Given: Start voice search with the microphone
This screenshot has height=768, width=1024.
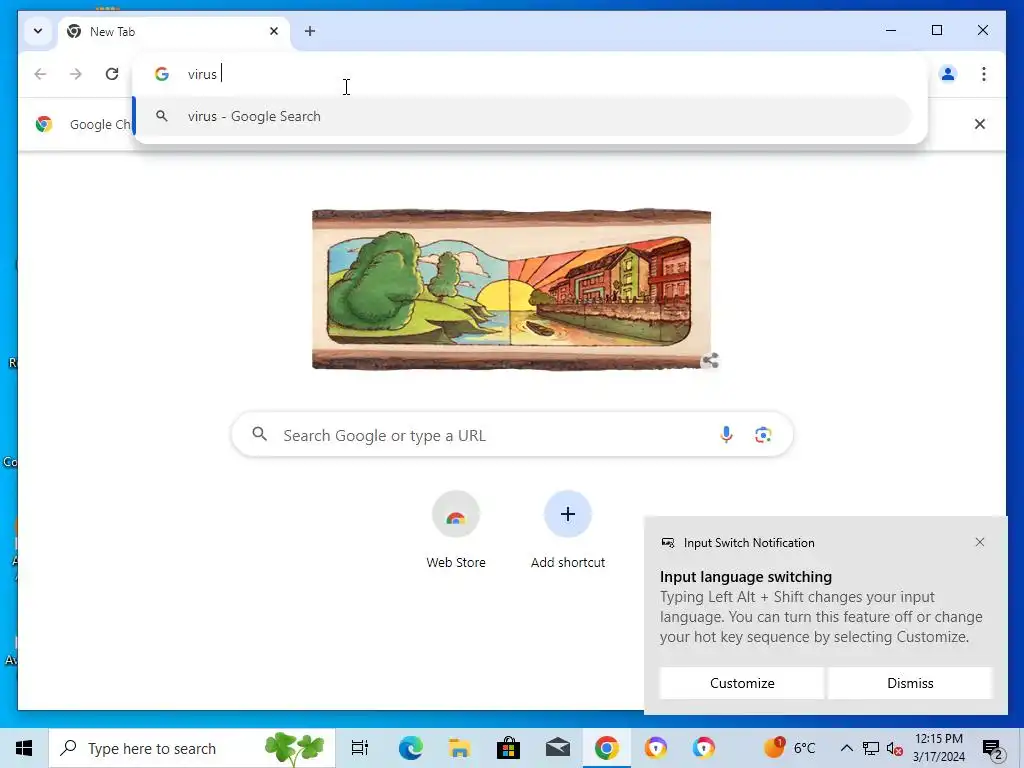Looking at the screenshot, I should click(726, 435).
